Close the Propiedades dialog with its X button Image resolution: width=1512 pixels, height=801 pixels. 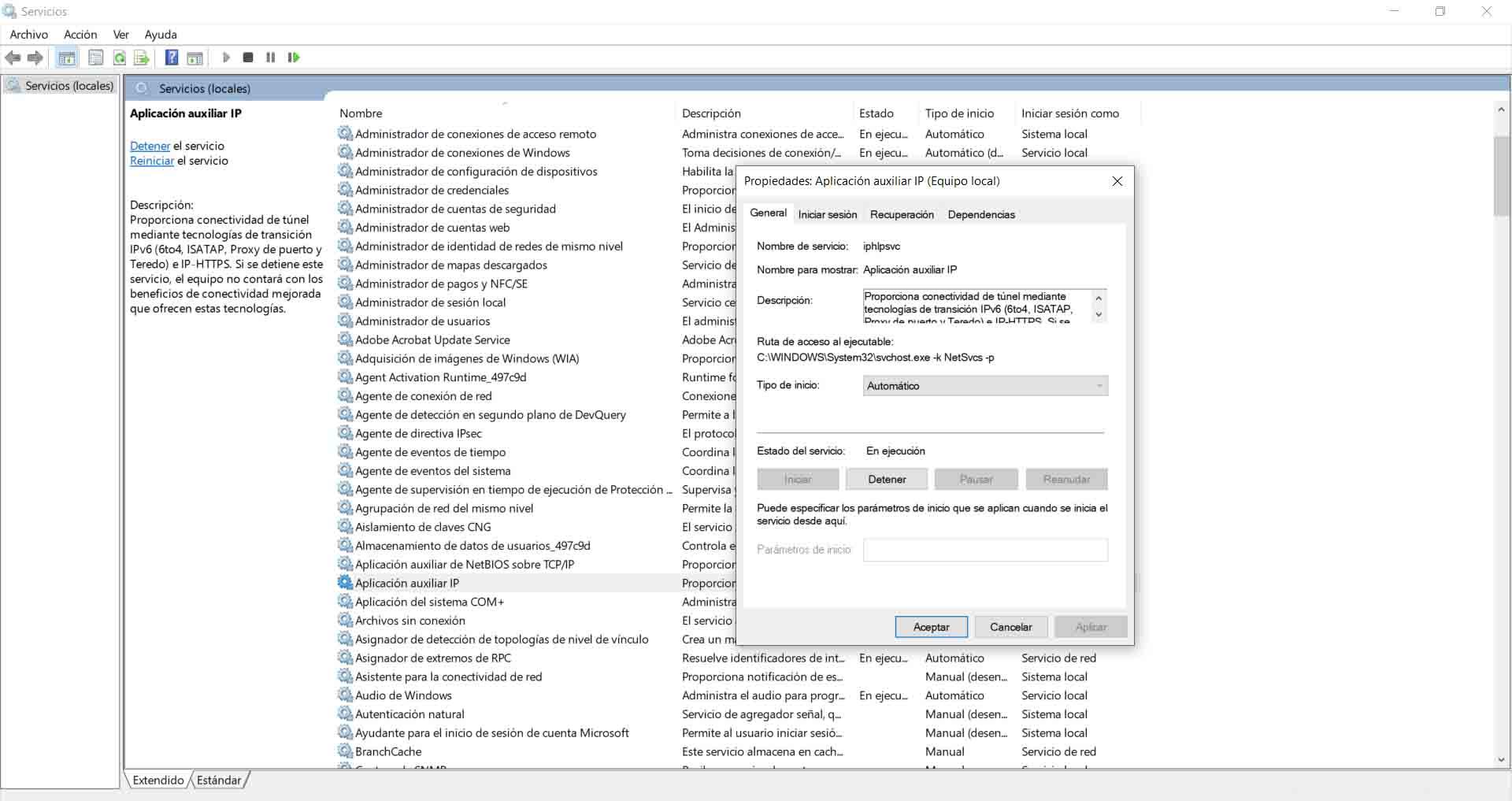(x=1117, y=181)
